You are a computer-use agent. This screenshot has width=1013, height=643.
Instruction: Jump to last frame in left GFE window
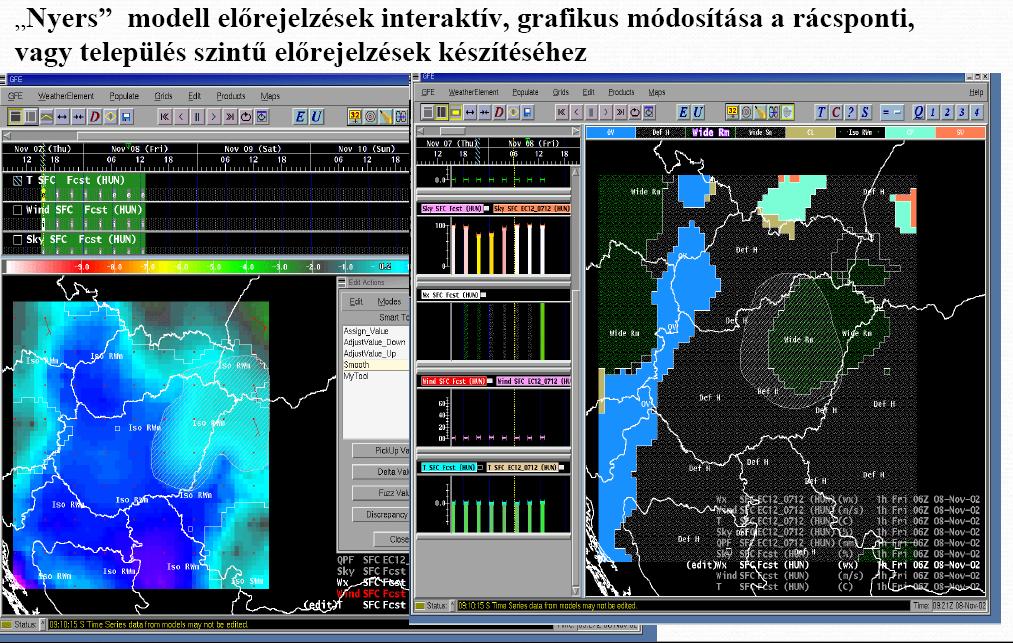229,117
